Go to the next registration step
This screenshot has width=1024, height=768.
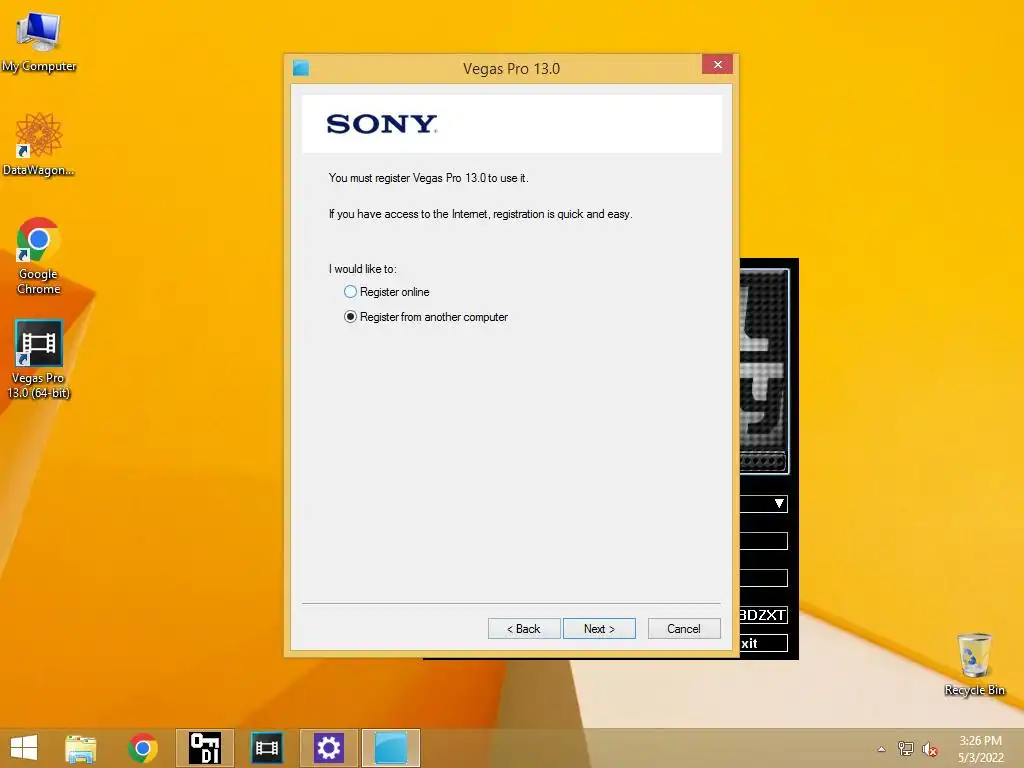pos(599,628)
